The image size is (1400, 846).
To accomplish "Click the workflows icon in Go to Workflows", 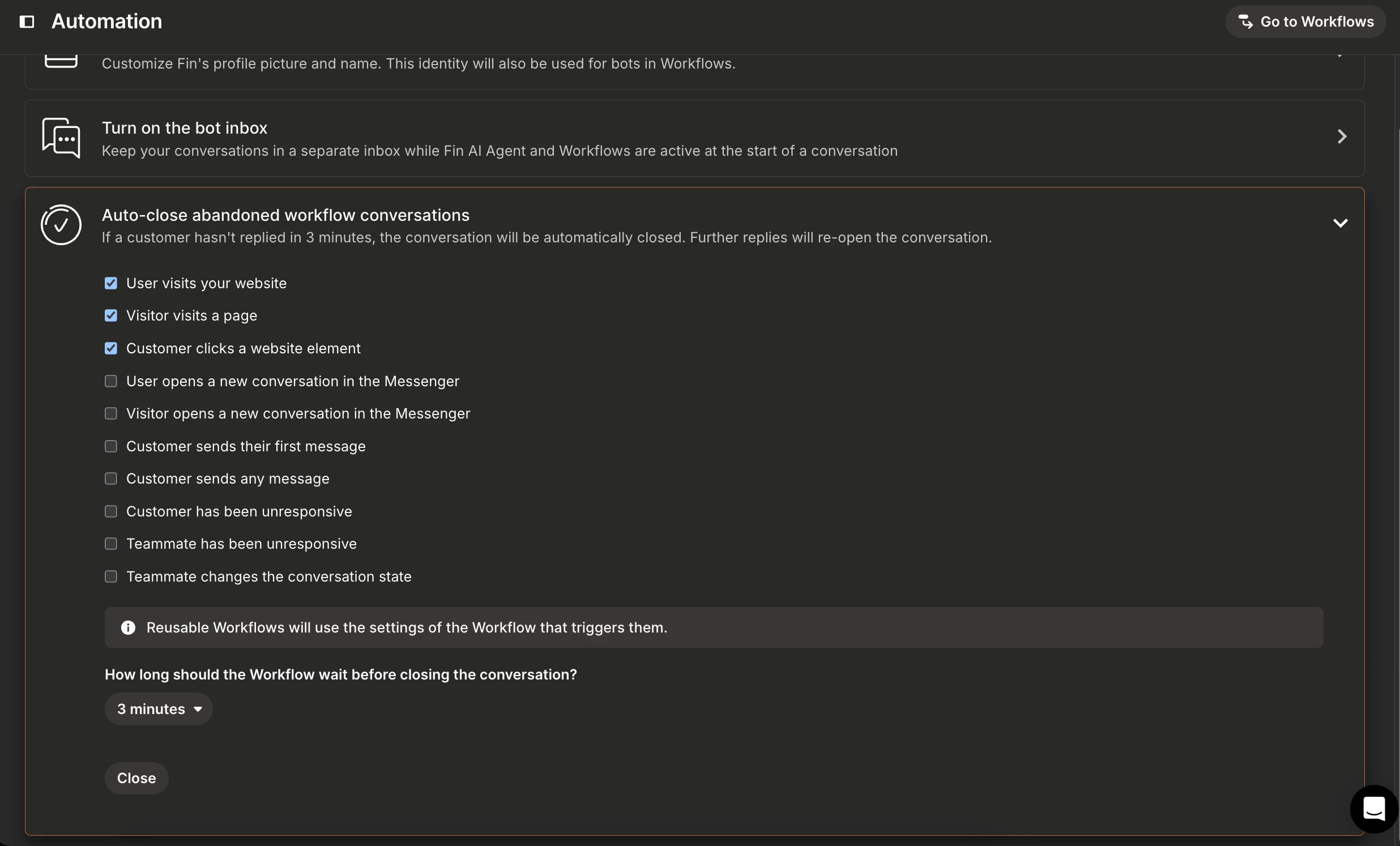I will 1245,22.
